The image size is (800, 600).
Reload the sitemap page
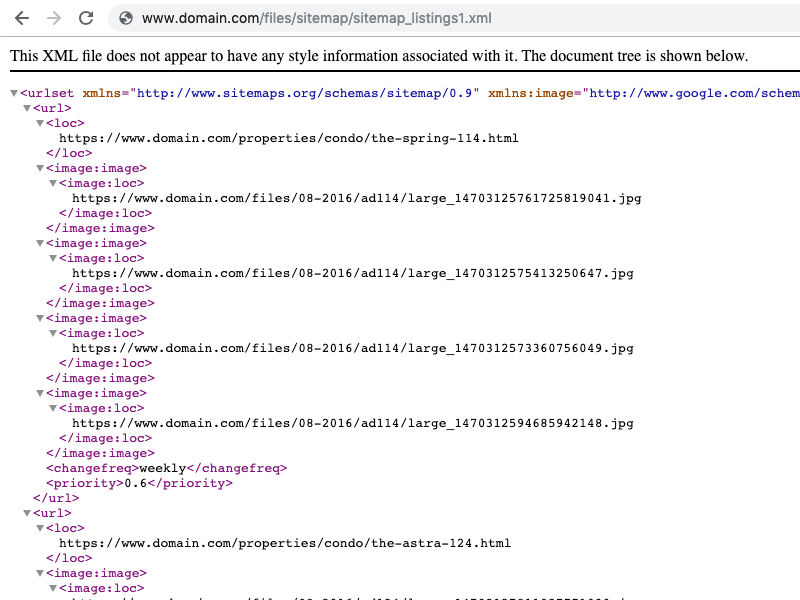point(86,18)
